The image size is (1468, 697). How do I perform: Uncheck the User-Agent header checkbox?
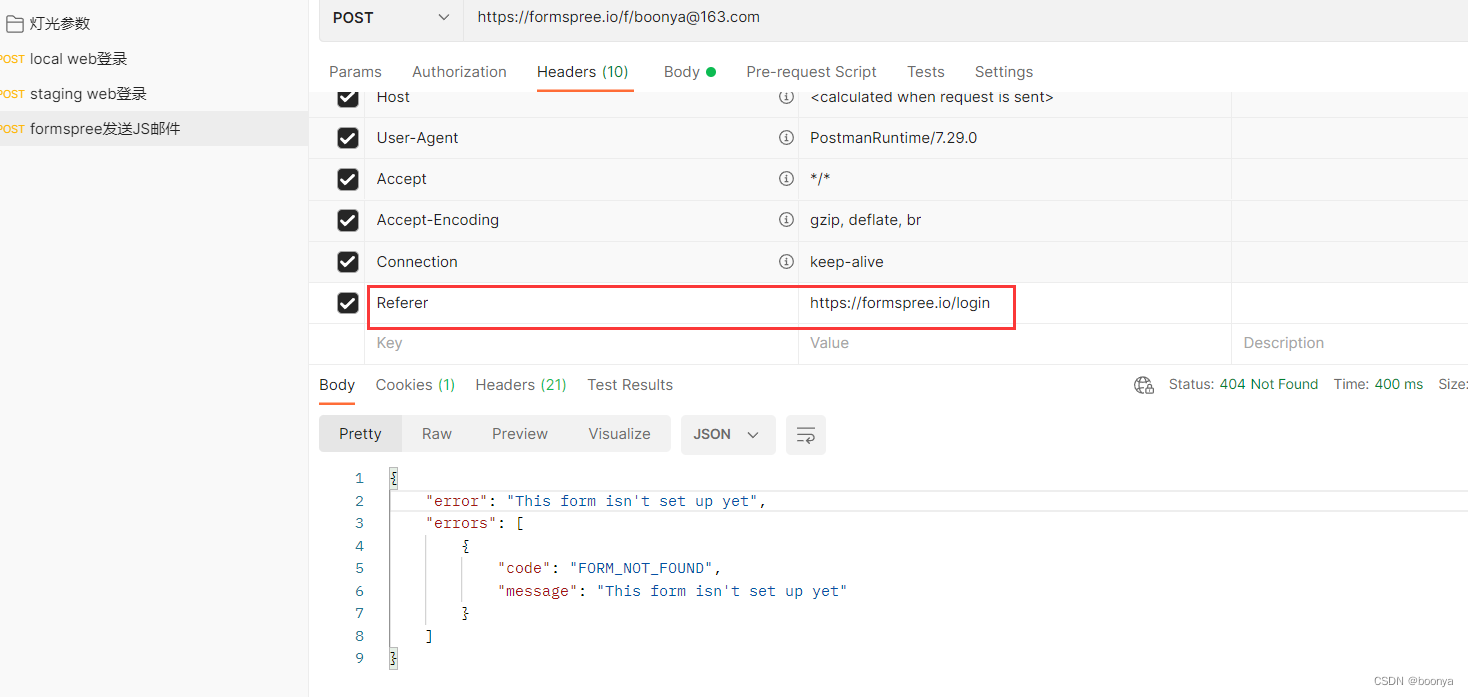coord(348,138)
